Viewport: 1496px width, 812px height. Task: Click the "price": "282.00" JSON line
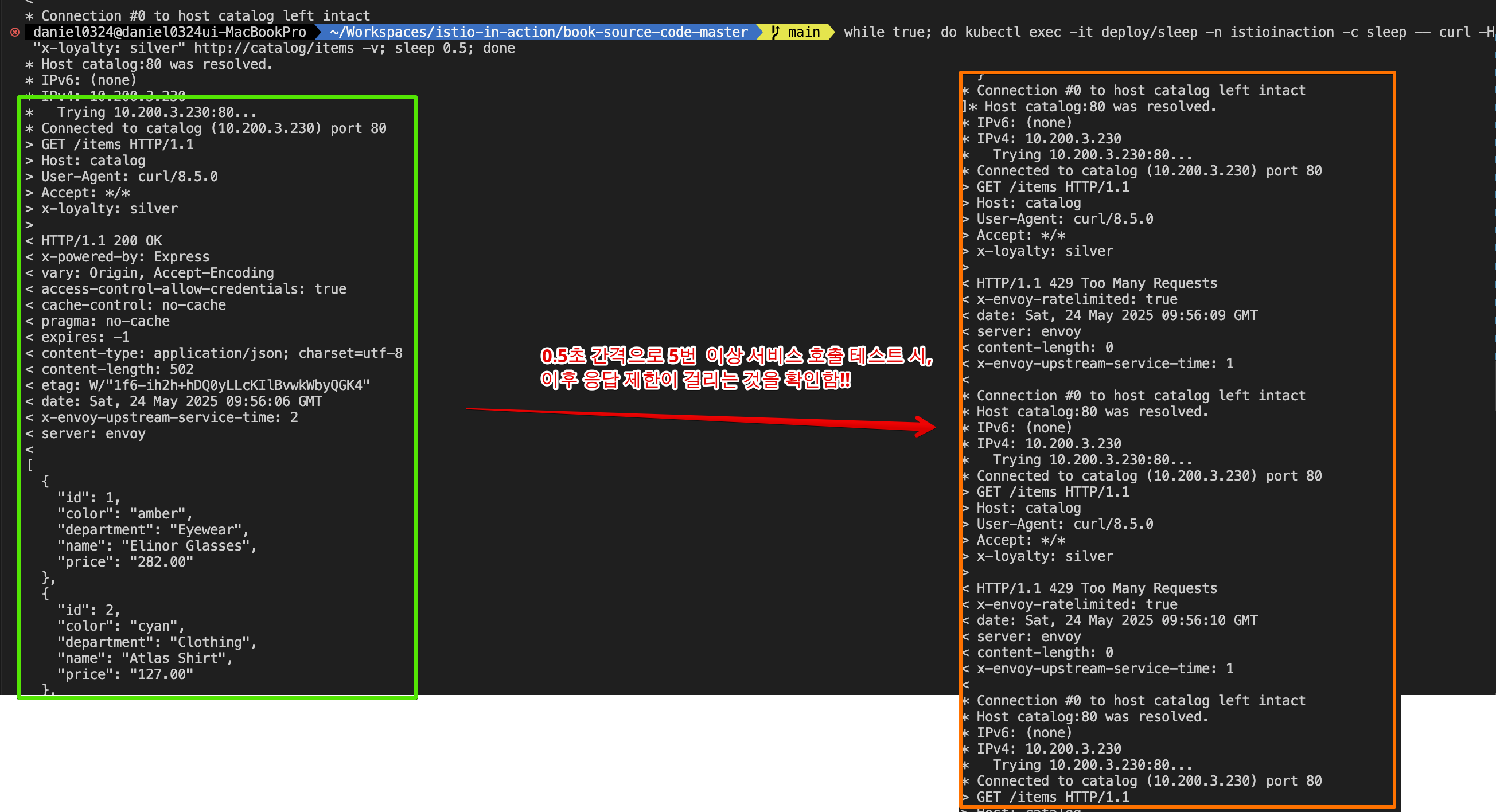point(125,562)
